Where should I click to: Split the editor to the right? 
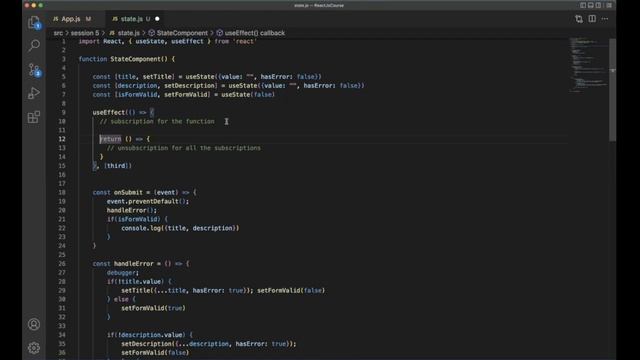pos(592,19)
